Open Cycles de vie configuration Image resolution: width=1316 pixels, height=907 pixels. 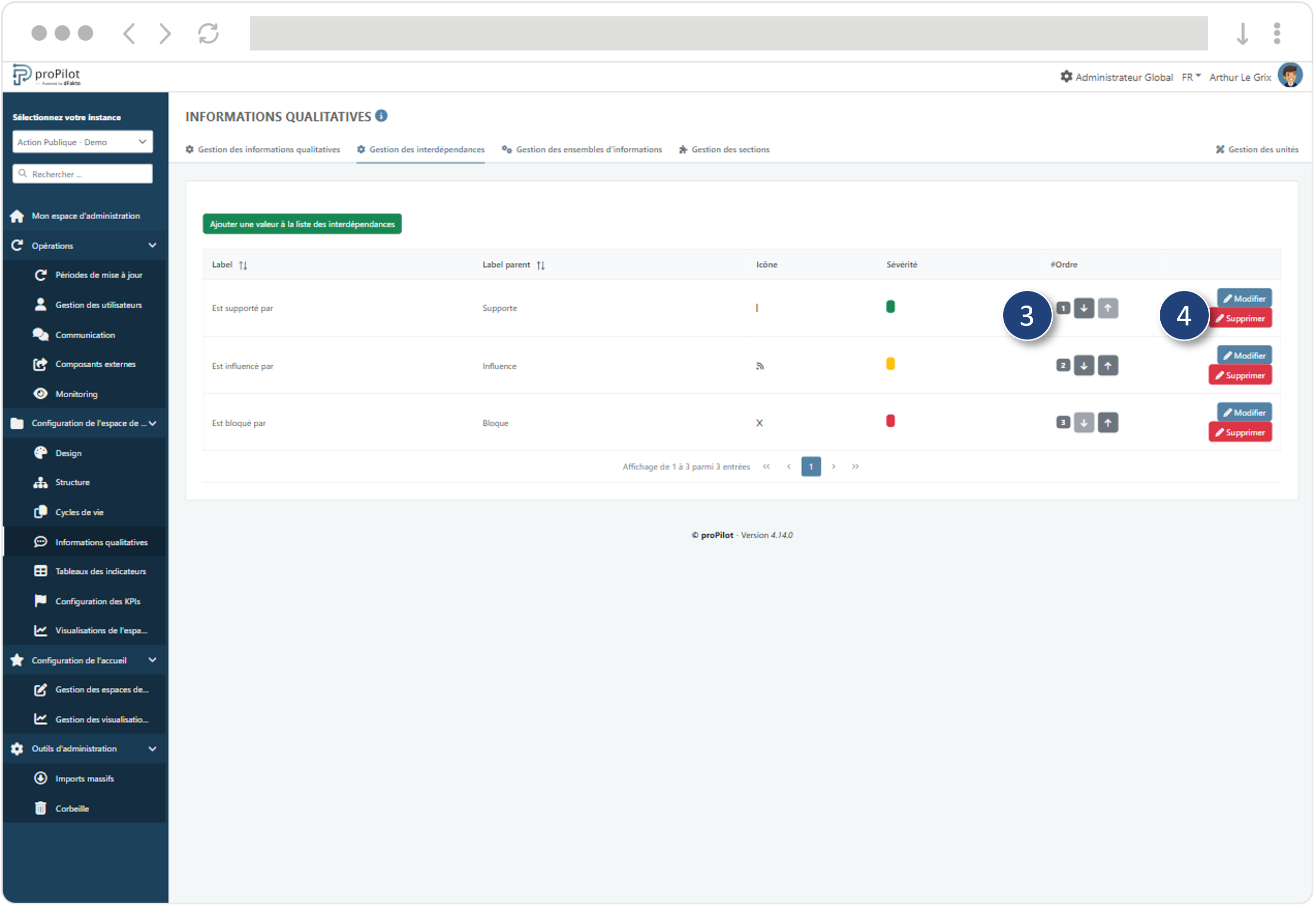pos(79,512)
